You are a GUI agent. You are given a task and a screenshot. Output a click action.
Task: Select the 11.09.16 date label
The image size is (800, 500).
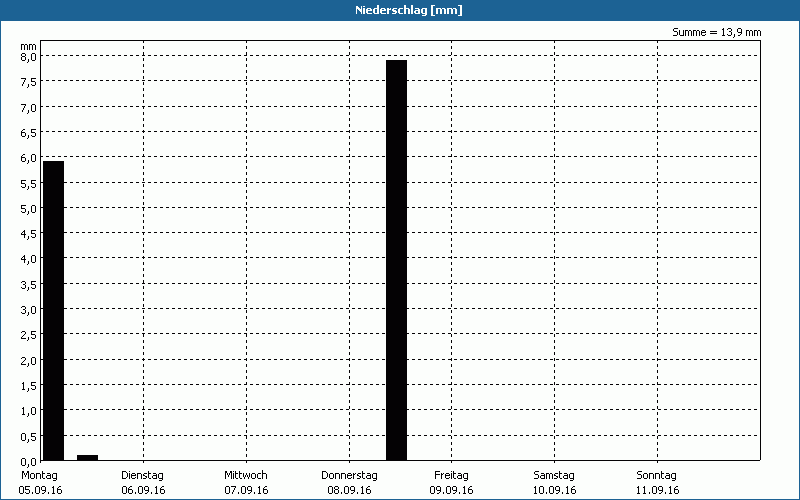click(x=658, y=490)
